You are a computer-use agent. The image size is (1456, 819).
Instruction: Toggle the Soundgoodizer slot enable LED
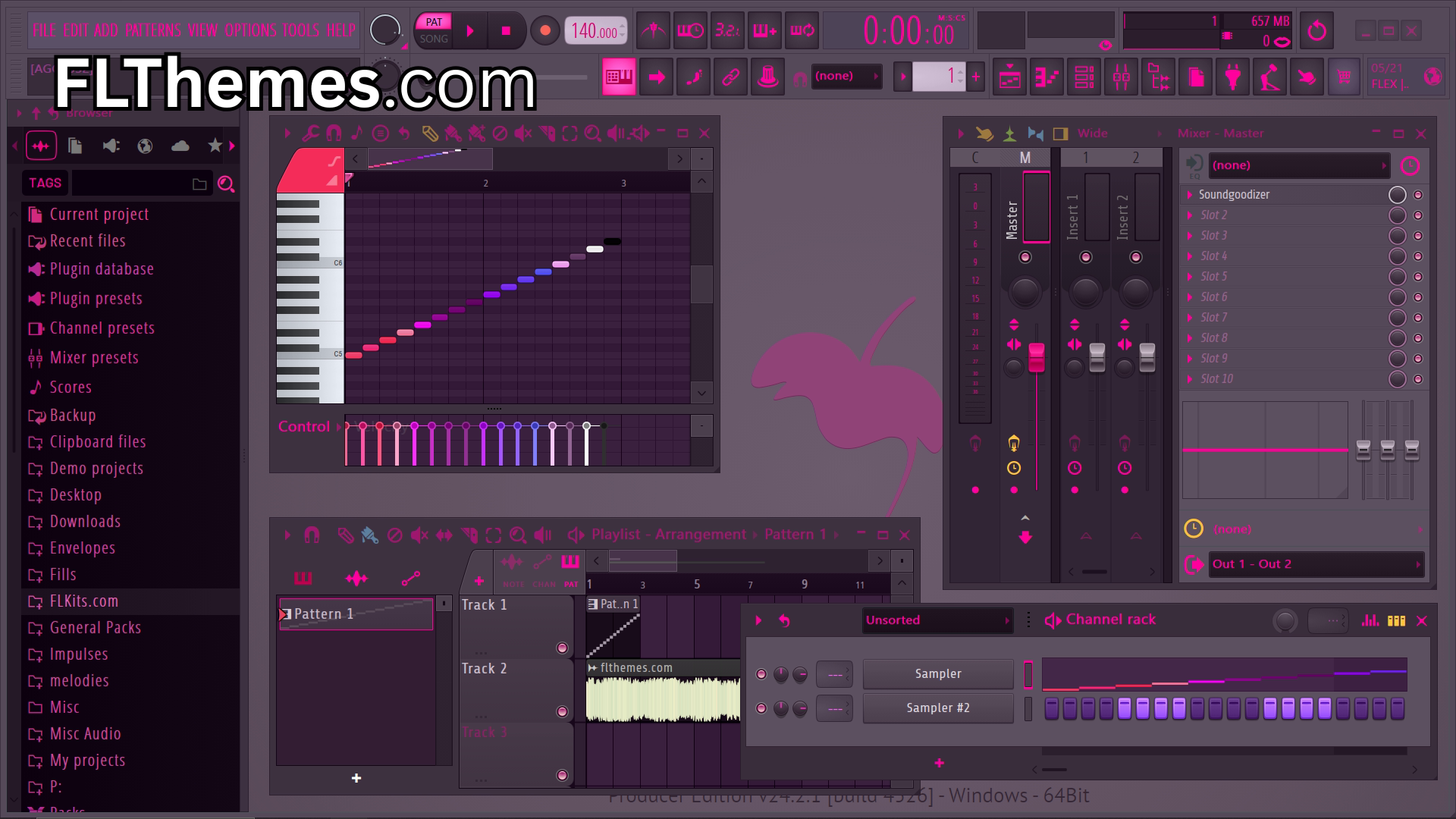point(1418,195)
